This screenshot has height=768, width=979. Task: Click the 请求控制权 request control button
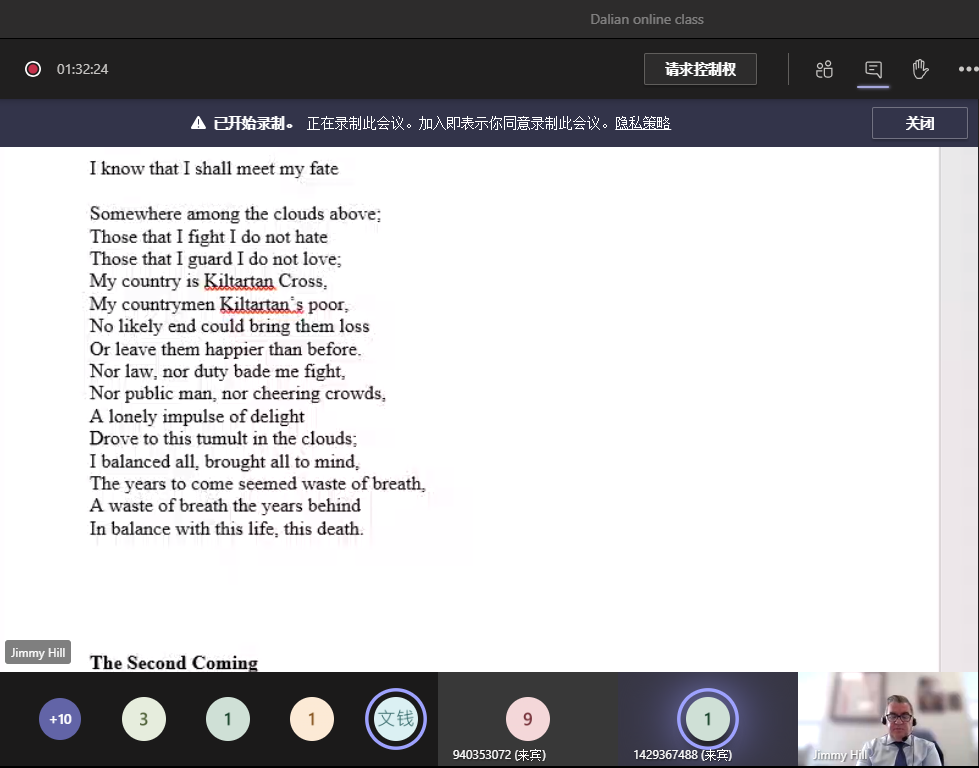(x=700, y=69)
